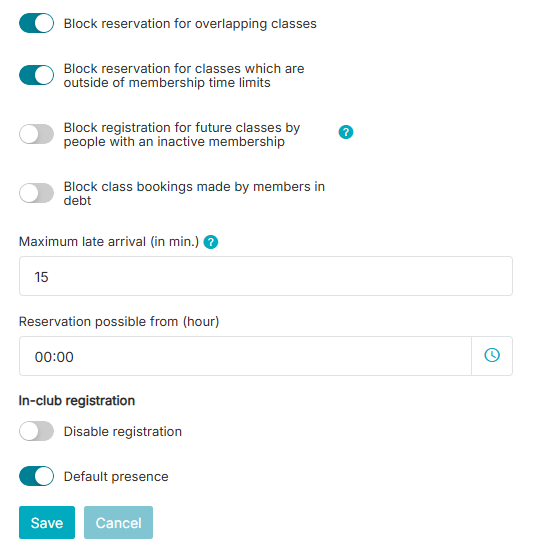
Task: Switch on block bookings by members in debt
Action: (36, 193)
